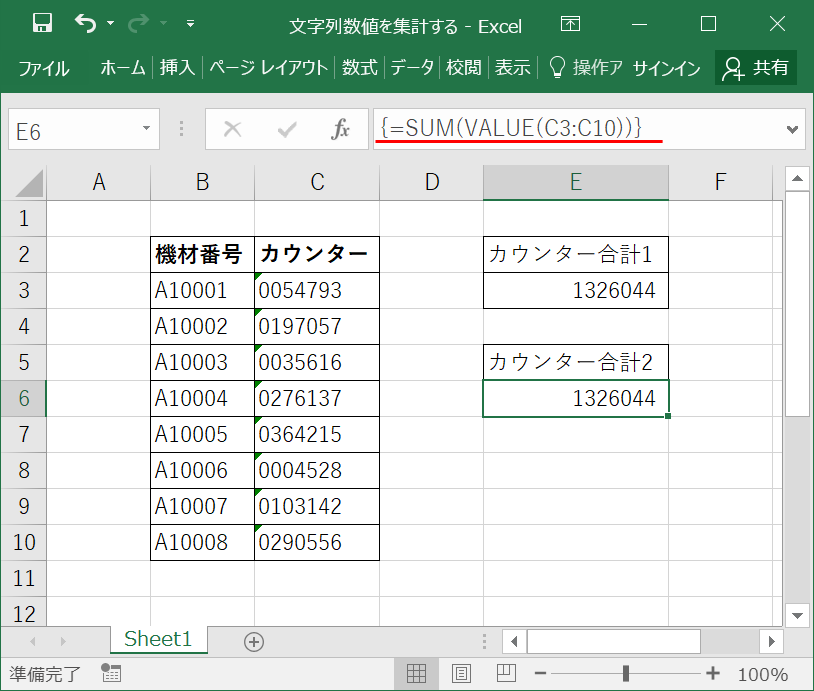Expand the formula bar
The image size is (814, 691).
click(794, 129)
